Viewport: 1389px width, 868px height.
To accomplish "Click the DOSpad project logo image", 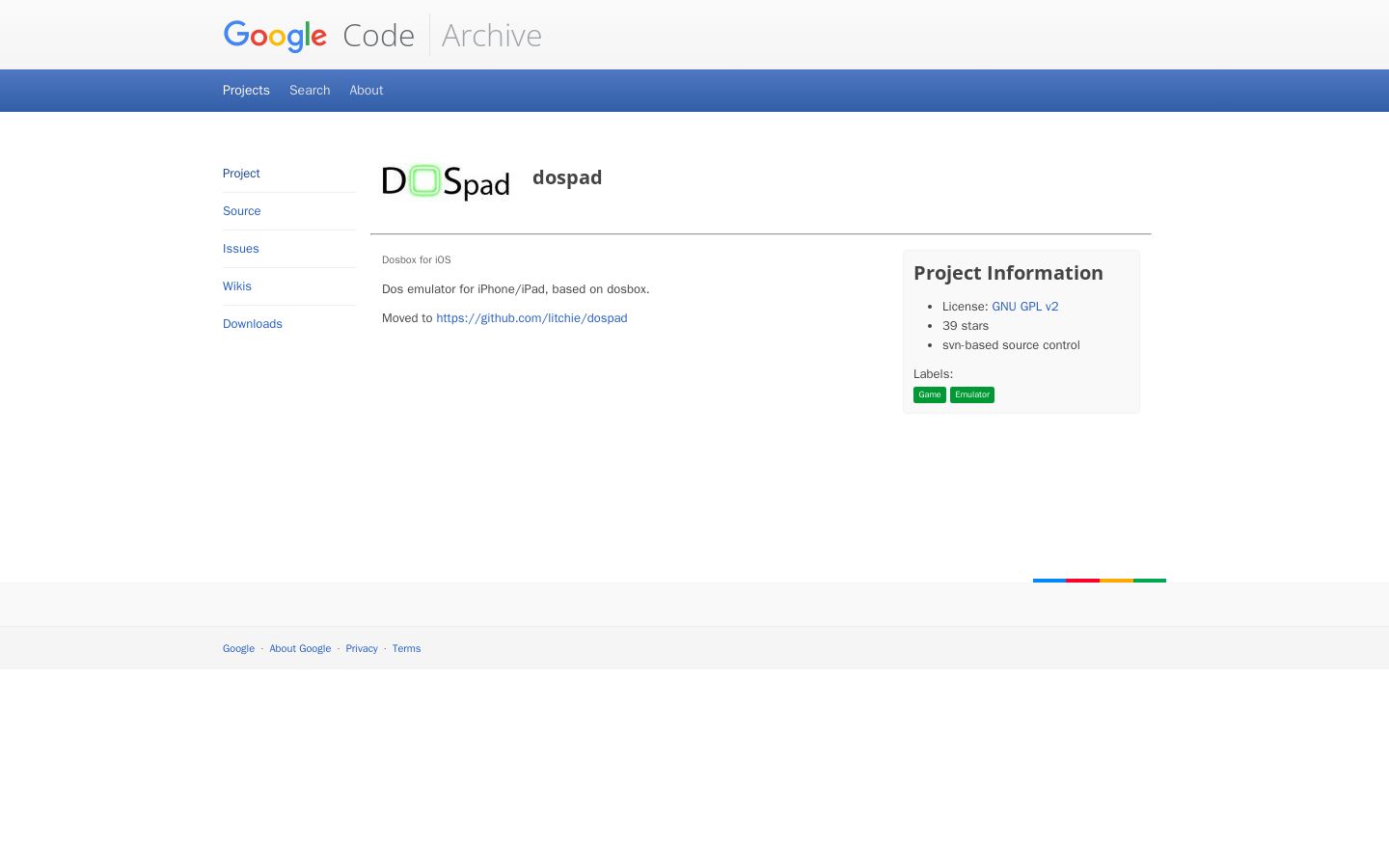I will tap(446, 181).
